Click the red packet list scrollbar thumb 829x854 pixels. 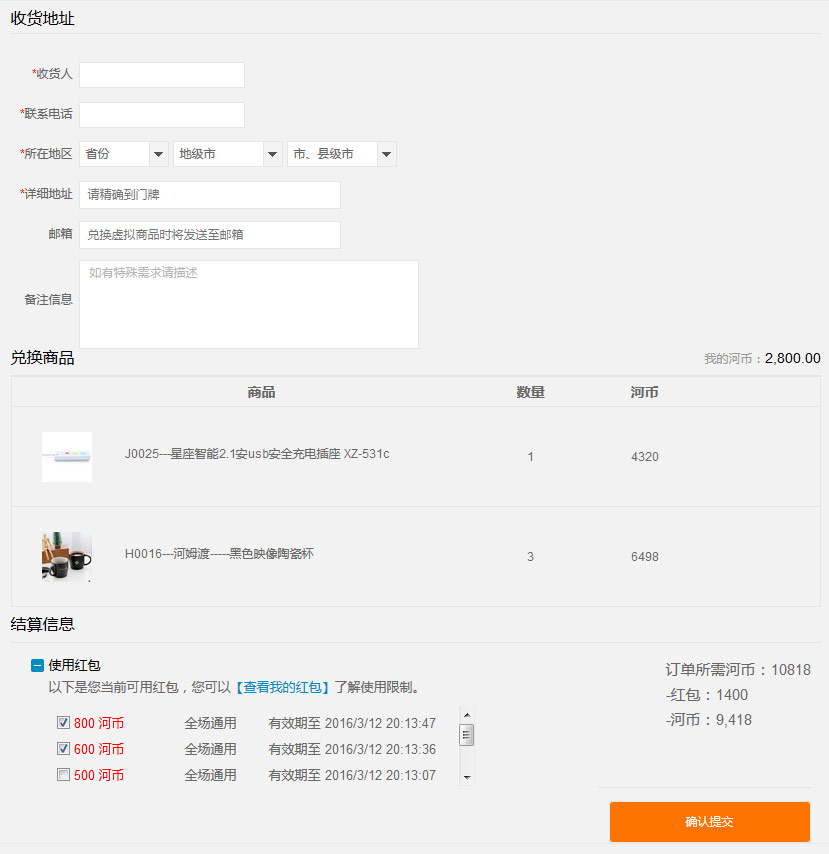click(467, 735)
